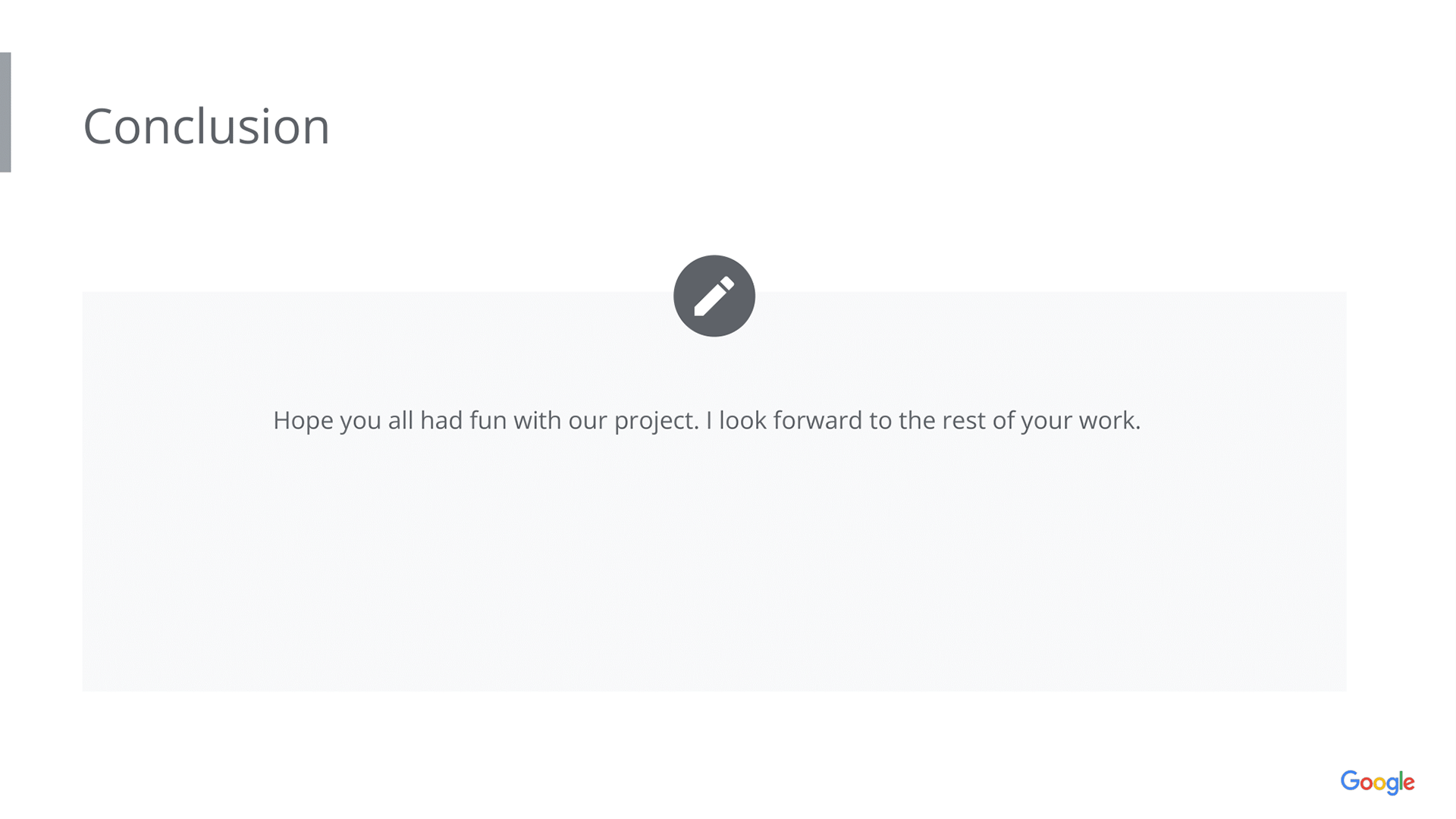The height and width of the screenshot is (819, 1456).
Task: Click the word "work" ending the sentence
Action: (x=1108, y=420)
